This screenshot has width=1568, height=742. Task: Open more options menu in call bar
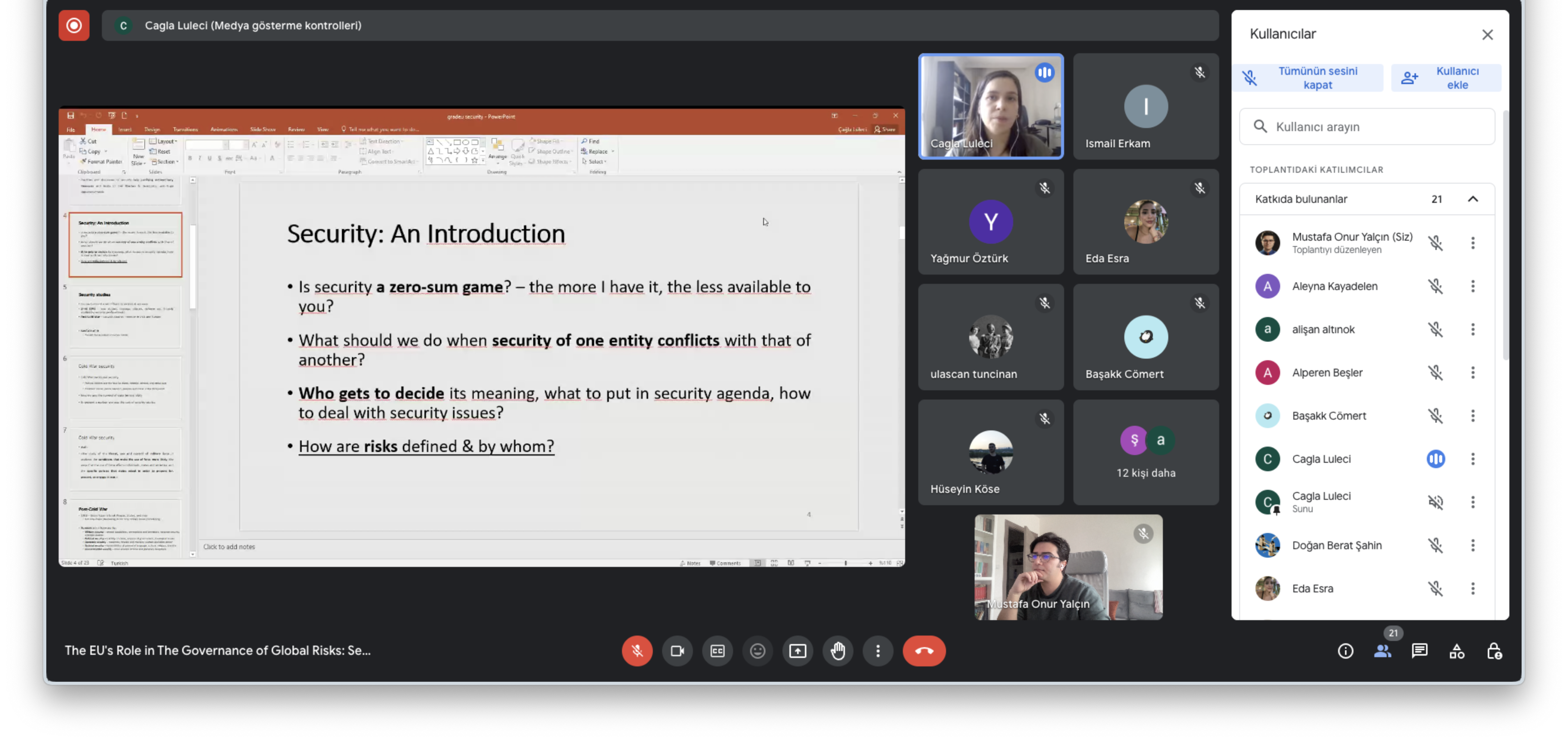tap(878, 651)
